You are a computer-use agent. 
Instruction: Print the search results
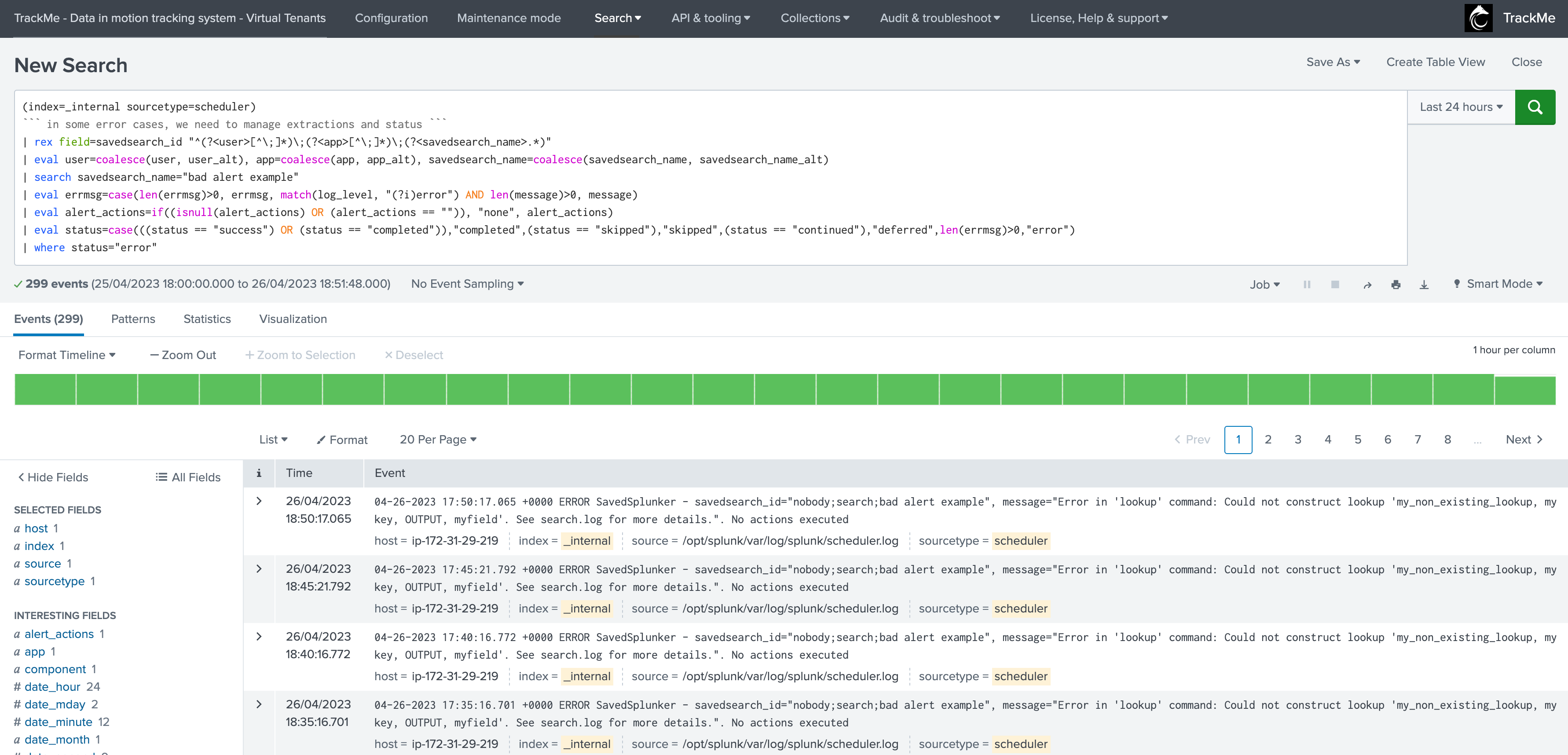point(1396,284)
